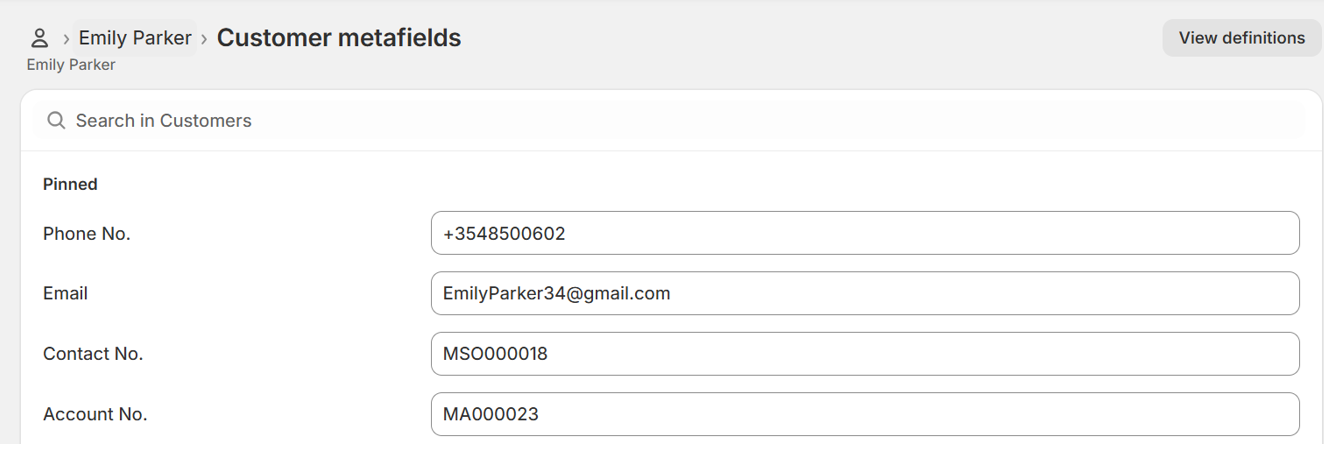This screenshot has width=1324, height=451.
Task: Select the Email metafield input box
Action: (865, 294)
